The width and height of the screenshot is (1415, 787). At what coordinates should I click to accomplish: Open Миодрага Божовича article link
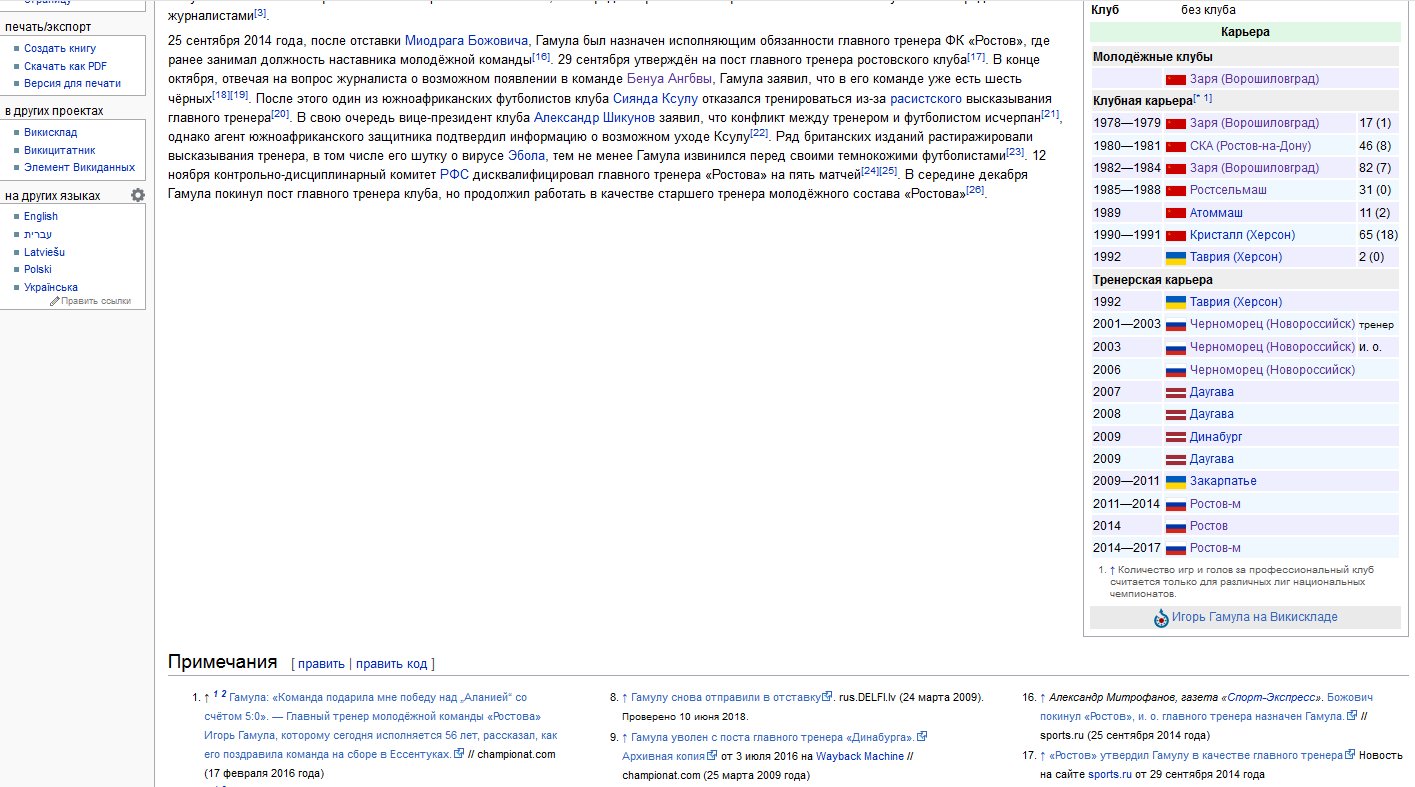point(467,41)
